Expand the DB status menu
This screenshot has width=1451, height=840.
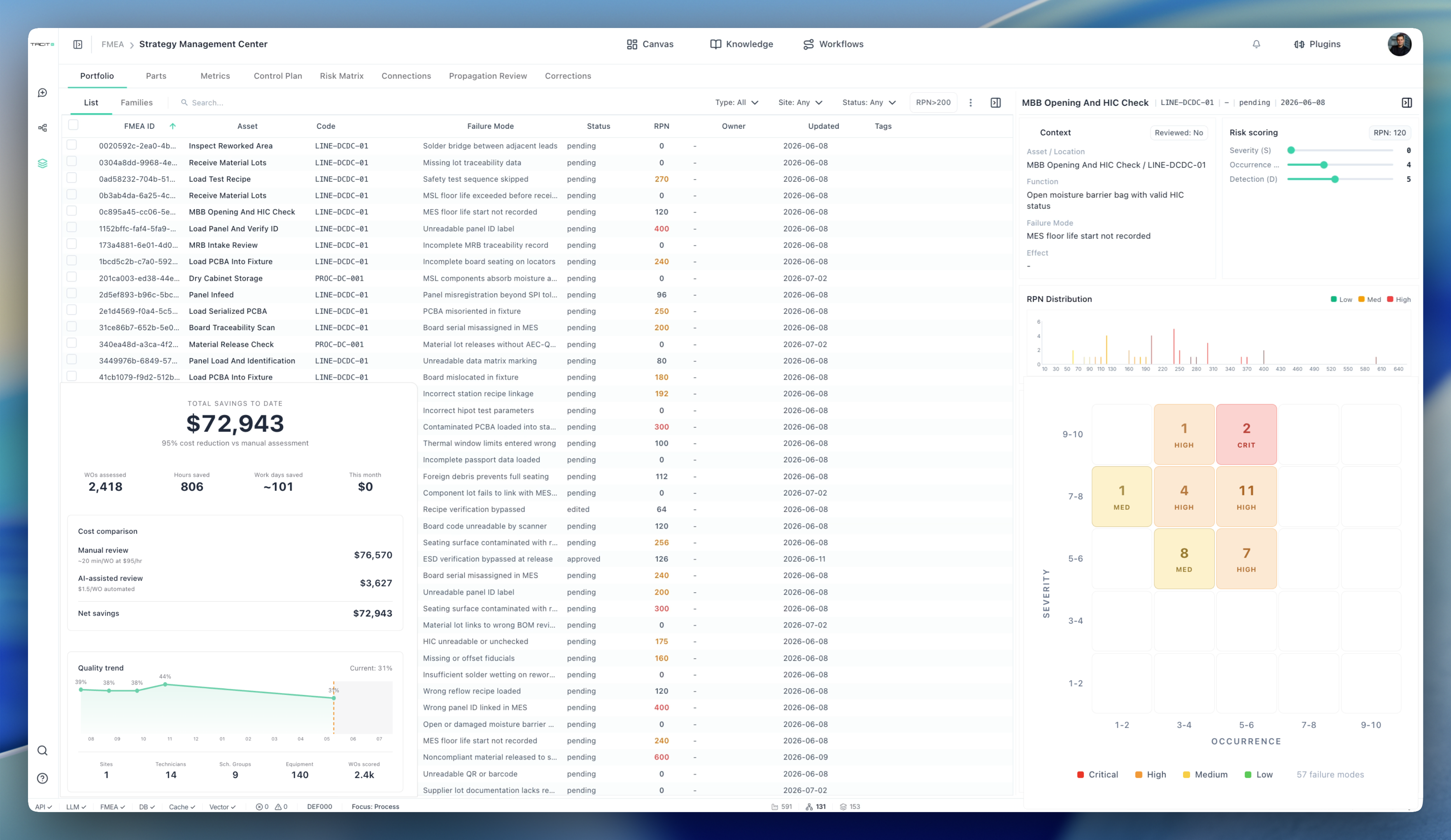pyautogui.click(x=147, y=807)
